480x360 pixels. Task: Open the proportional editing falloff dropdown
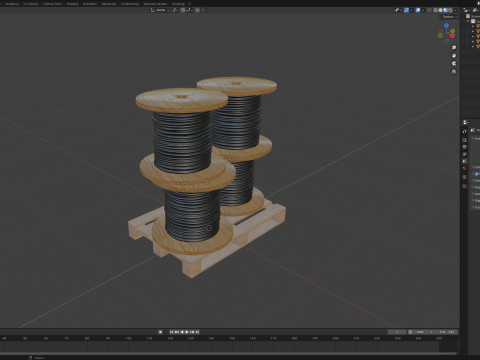204,10
